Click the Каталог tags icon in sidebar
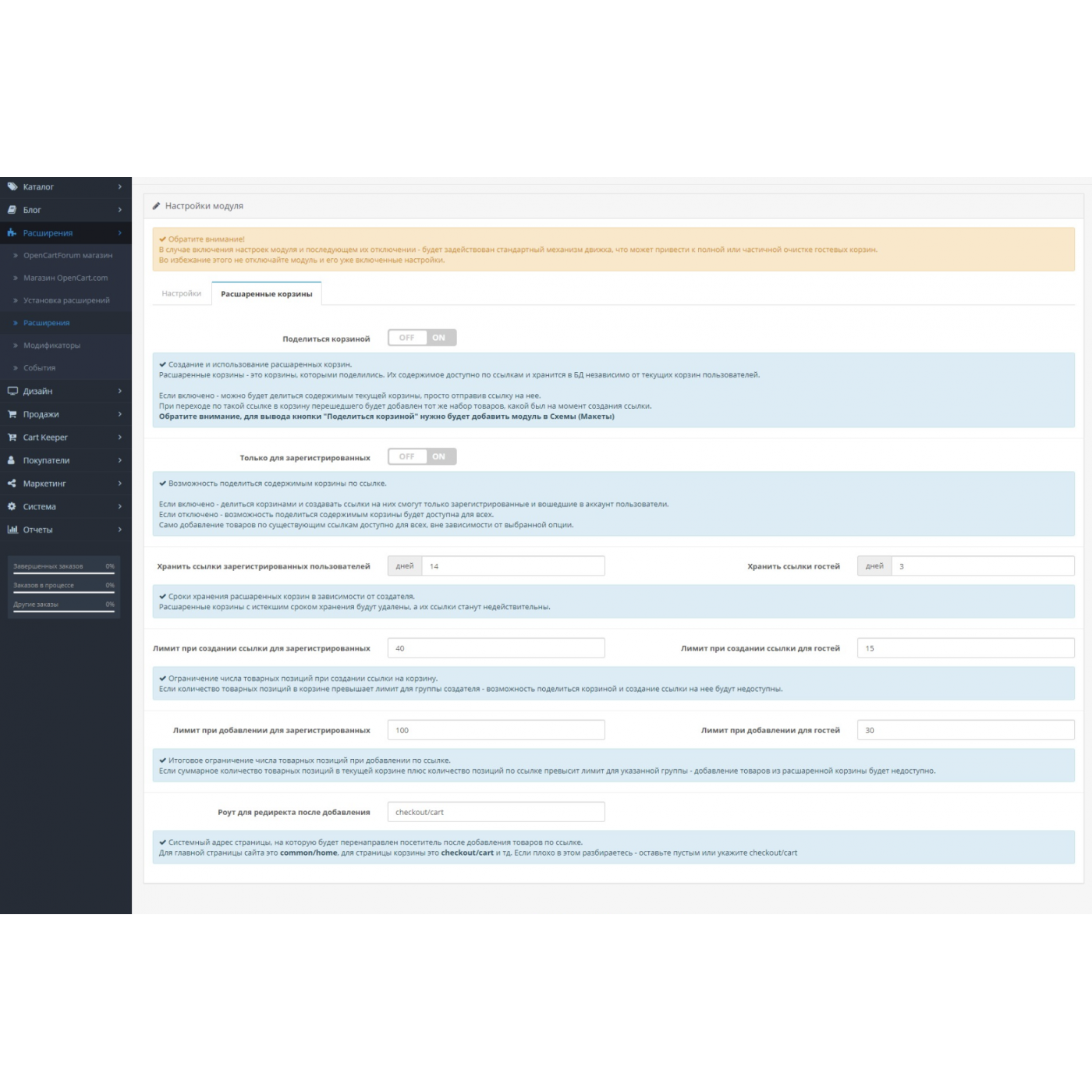1092x1092 pixels. tap(12, 186)
